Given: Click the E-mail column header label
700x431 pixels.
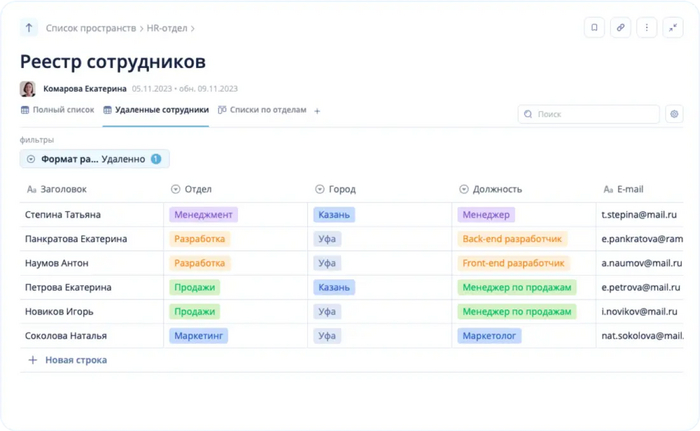Looking at the screenshot, I should click(630, 189).
